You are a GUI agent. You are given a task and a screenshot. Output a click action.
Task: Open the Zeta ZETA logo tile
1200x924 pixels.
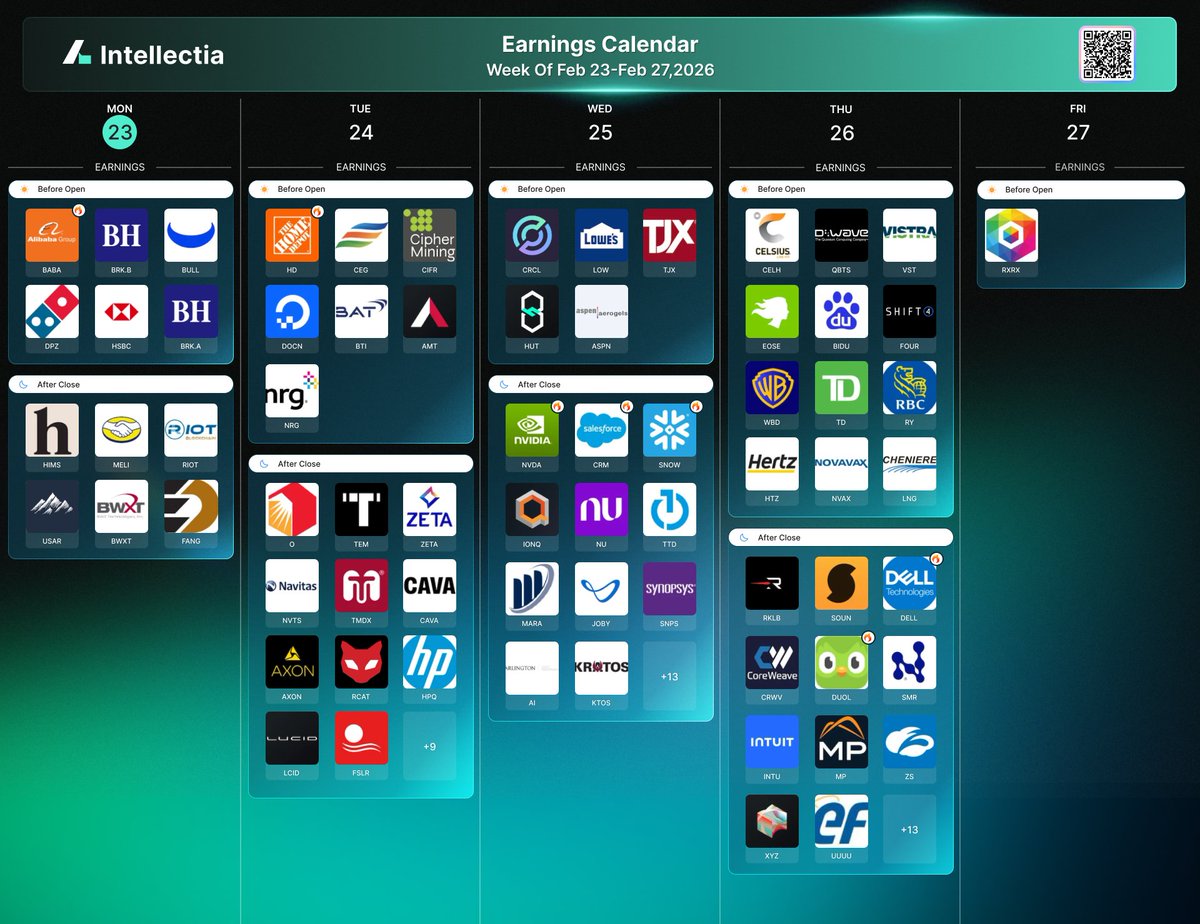click(x=430, y=510)
